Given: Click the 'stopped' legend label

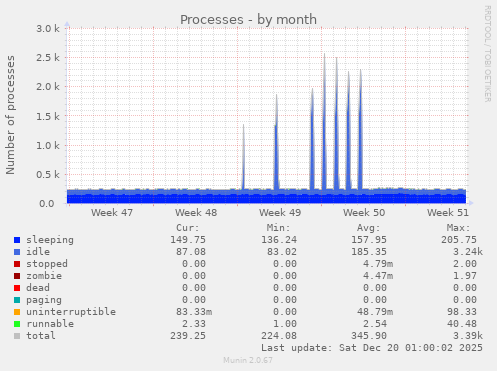Looking at the screenshot, I should click(x=47, y=264).
